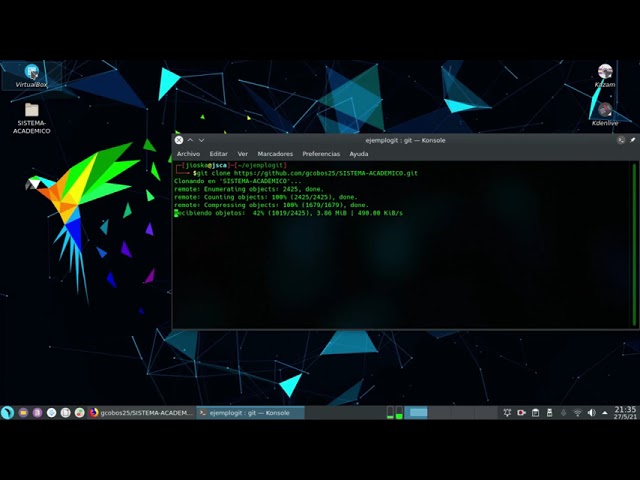This screenshot has height=480, width=640.
Task: Toggle the pin on all desktops button
Action: coord(632,140)
